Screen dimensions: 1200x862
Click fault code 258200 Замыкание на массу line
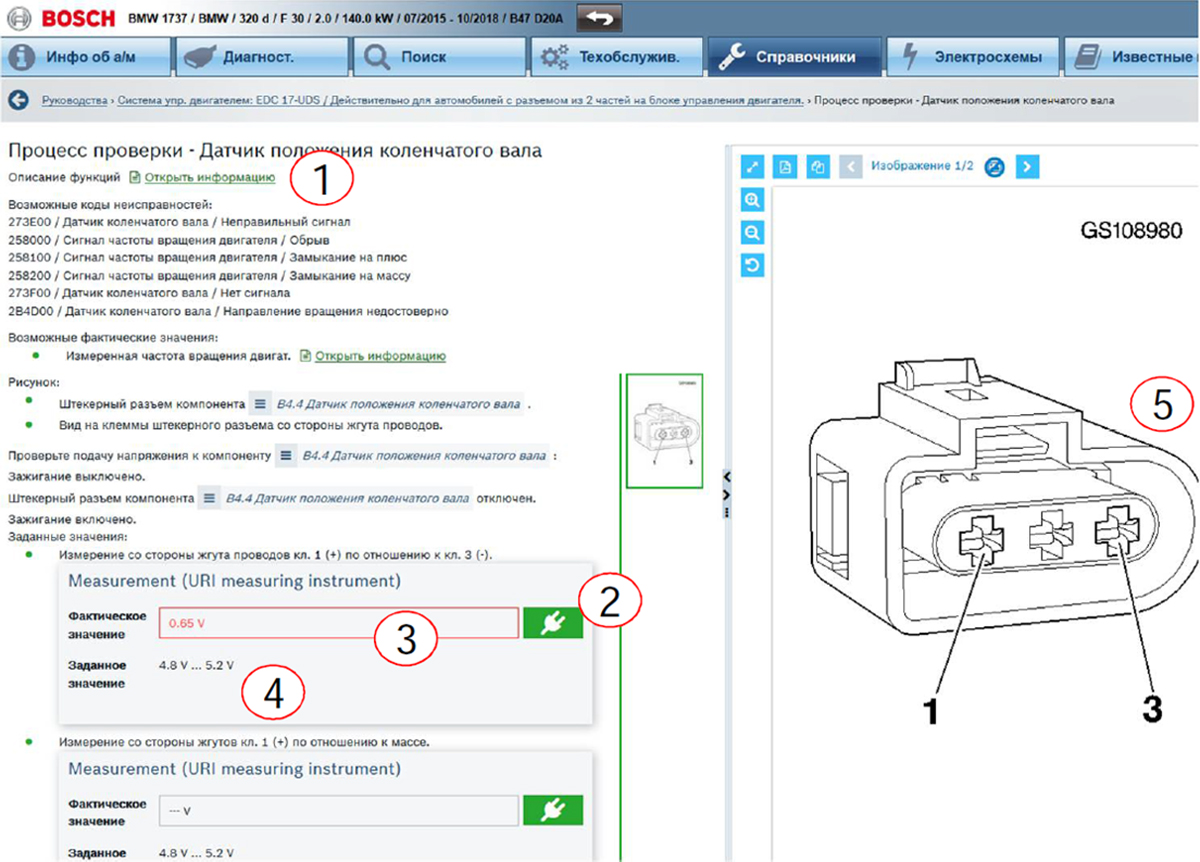pos(209,275)
